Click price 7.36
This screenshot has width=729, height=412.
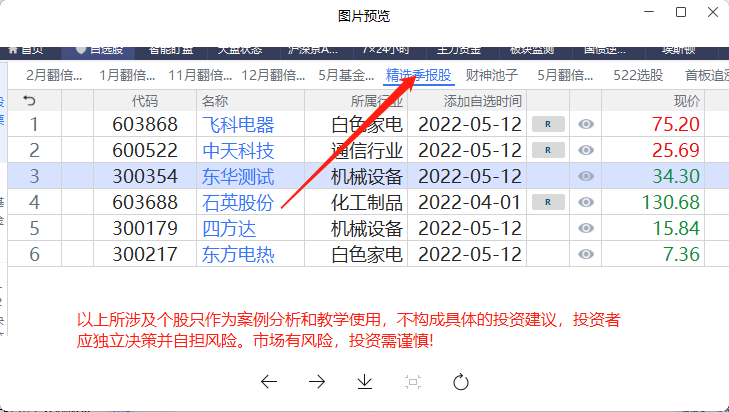681,255
